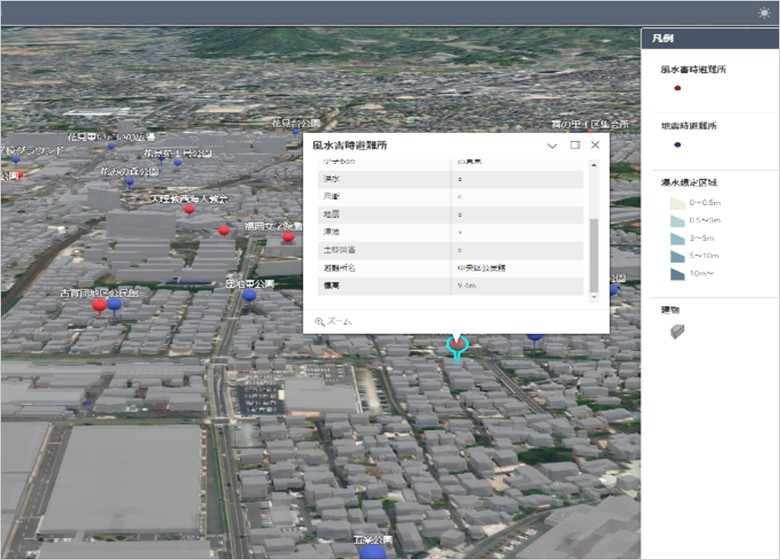
Task: Click the 五楽公園 map label
Action: (x=373, y=539)
